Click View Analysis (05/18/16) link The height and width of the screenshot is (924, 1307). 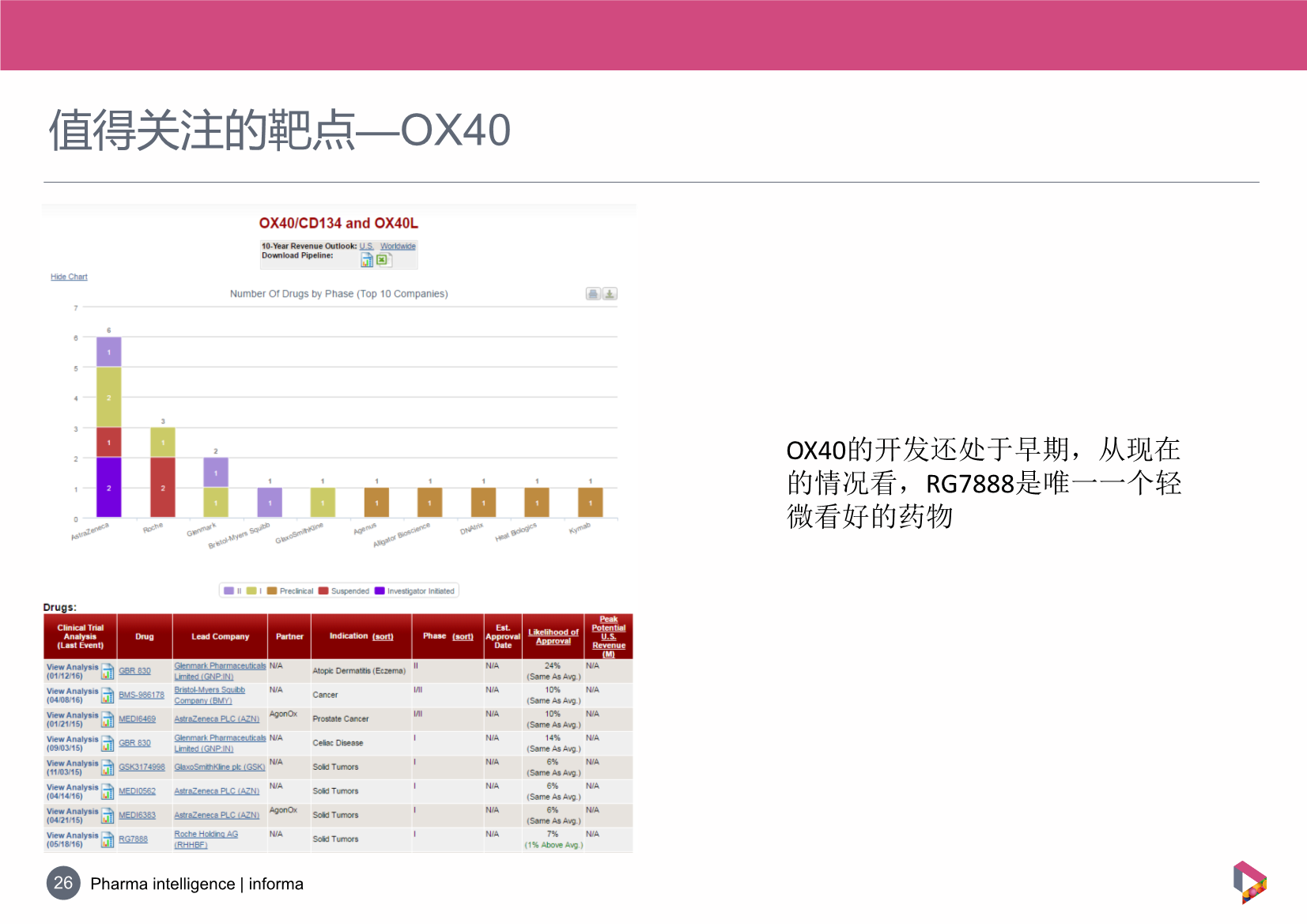(73, 840)
